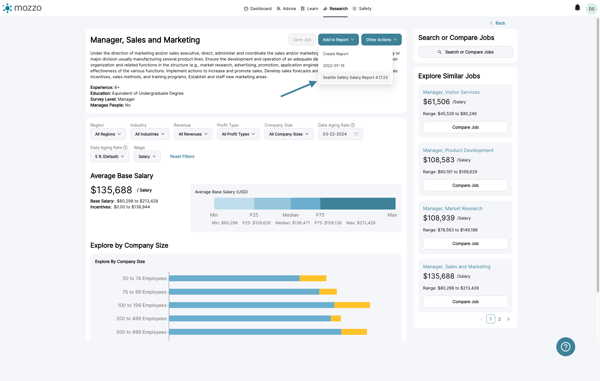Image resolution: width=600 pixels, height=381 pixels.
Task: Open the Salary wage dropdown
Action: point(147,156)
